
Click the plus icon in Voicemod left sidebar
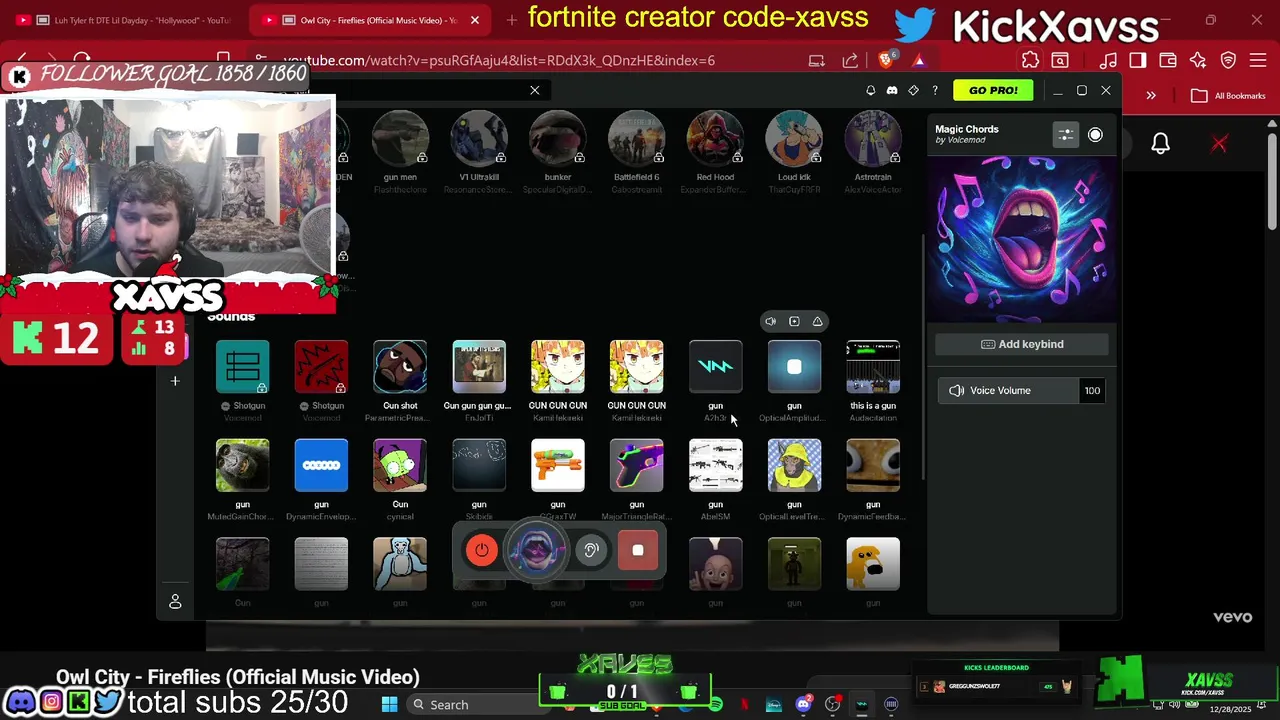(x=175, y=381)
